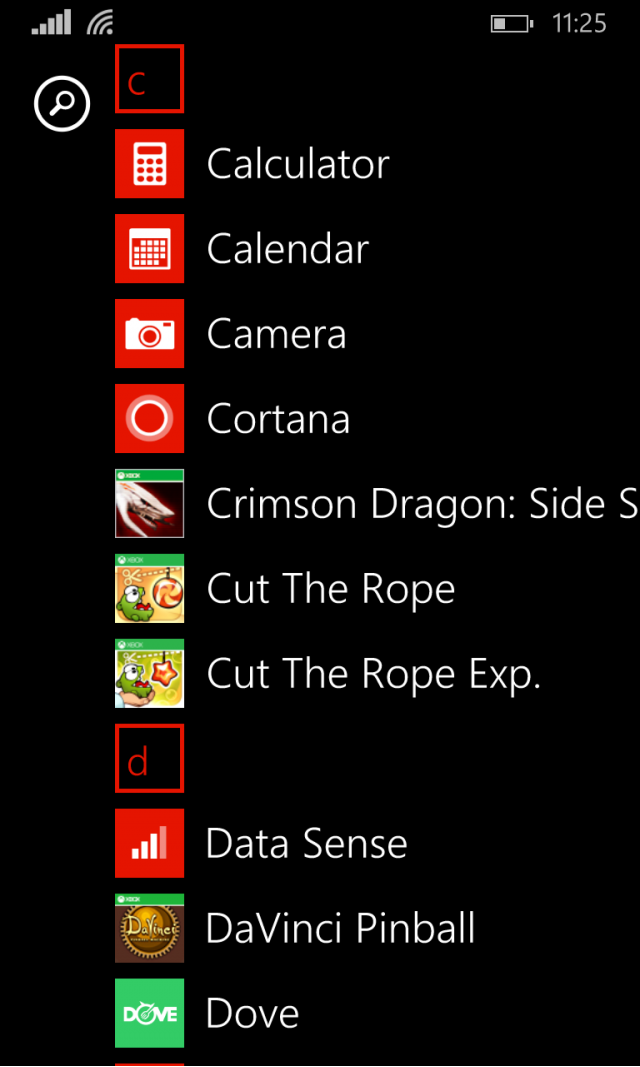Launch the green Dove app icon
640x1067 pixels.
coord(149,1013)
